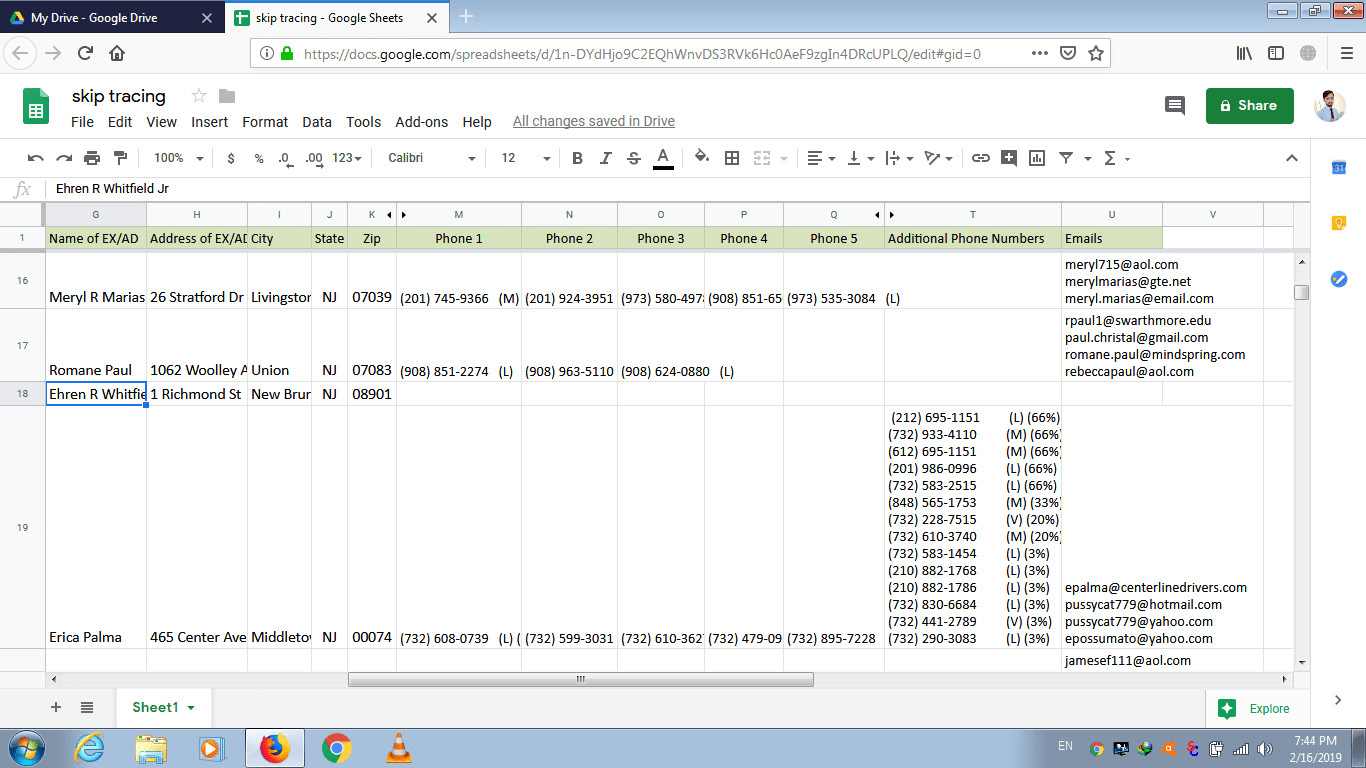Open the font size 12 dropdown

point(525,158)
